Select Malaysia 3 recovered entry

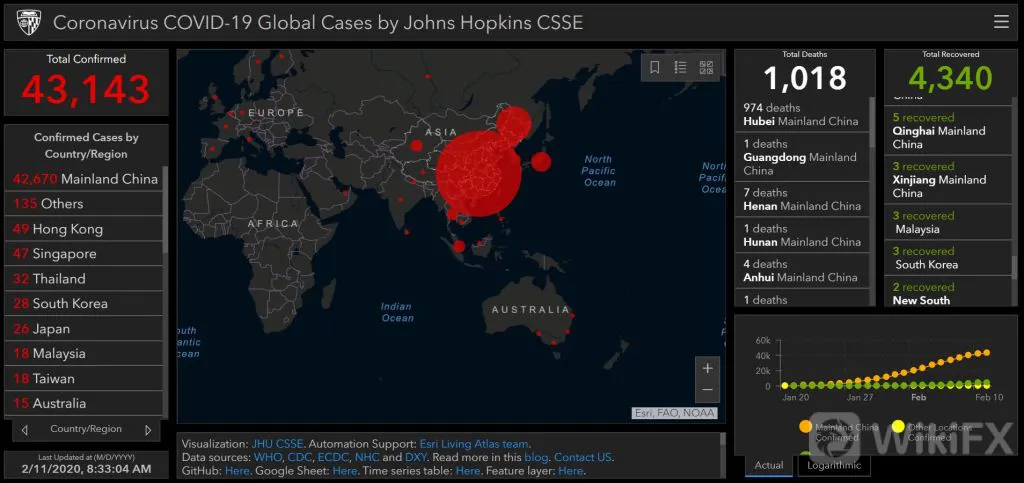point(948,223)
